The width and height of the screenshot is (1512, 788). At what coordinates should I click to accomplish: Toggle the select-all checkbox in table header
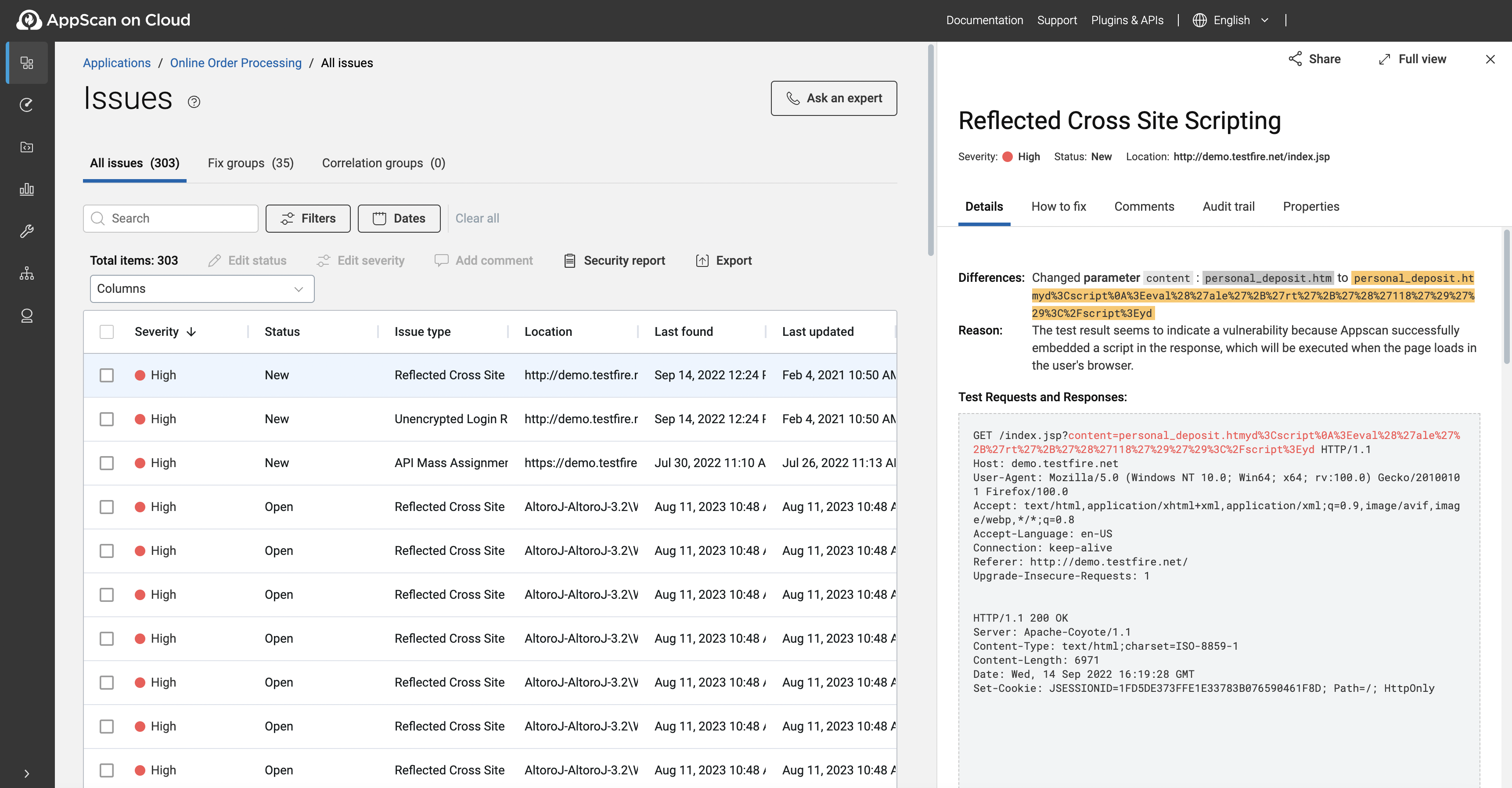point(106,332)
